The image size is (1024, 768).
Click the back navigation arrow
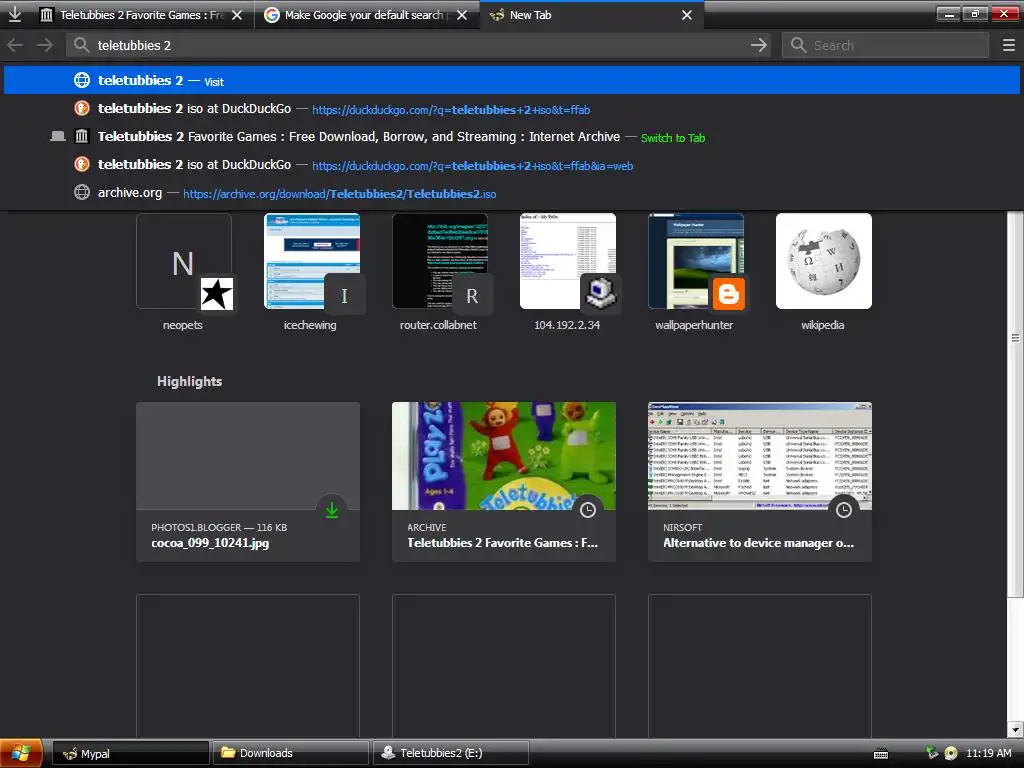tap(15, 45)
